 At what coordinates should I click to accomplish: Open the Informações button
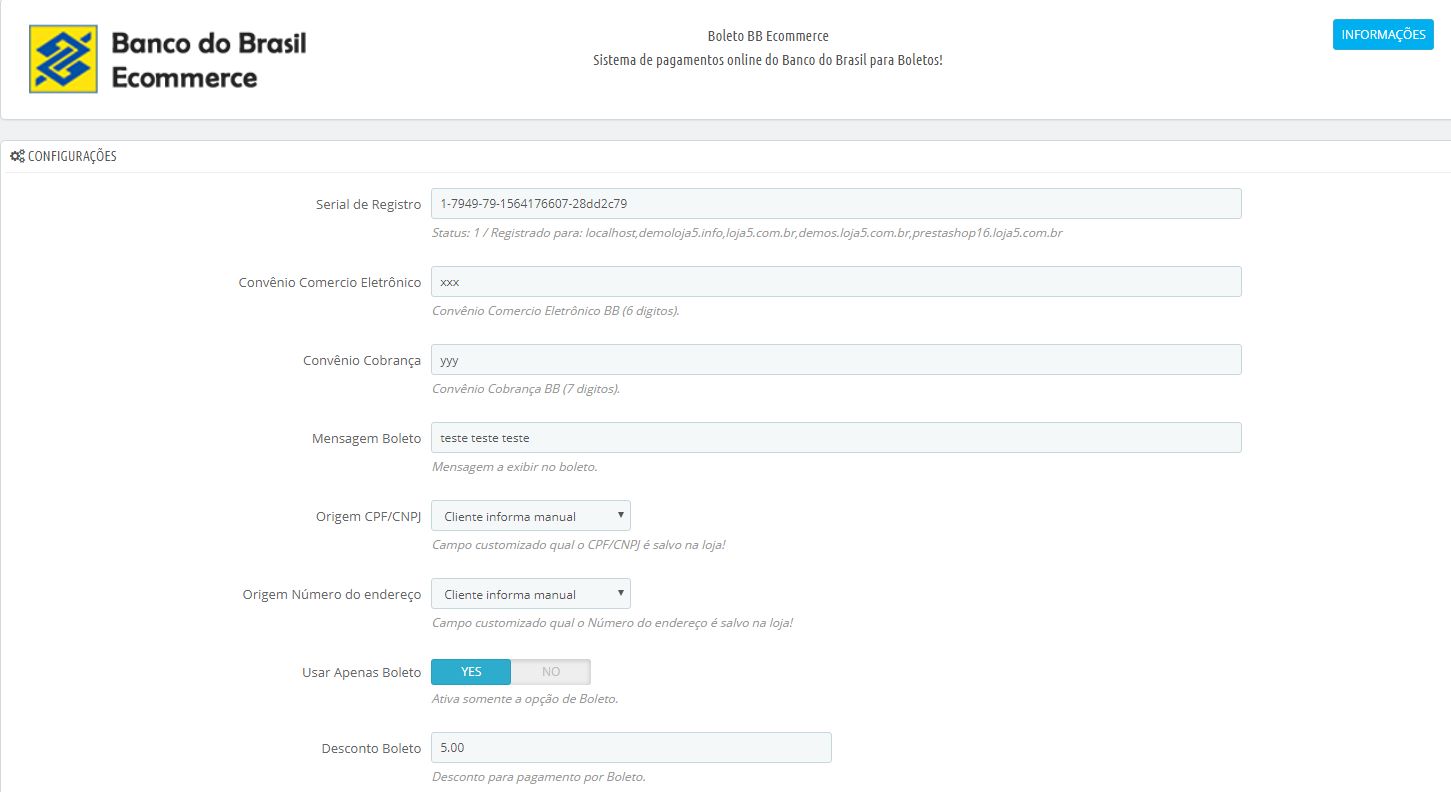[1383, 34]
